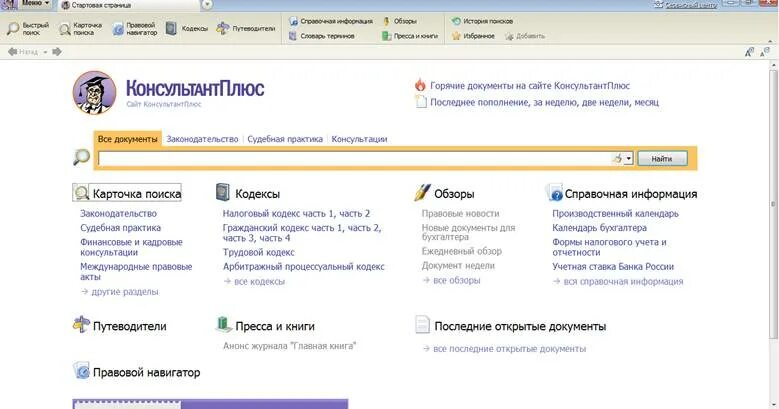This screenshot has width=779, height=409.
Task: Expand the search field history dropdown arrow
Action: pyautogui.click(x=628, y=159)
